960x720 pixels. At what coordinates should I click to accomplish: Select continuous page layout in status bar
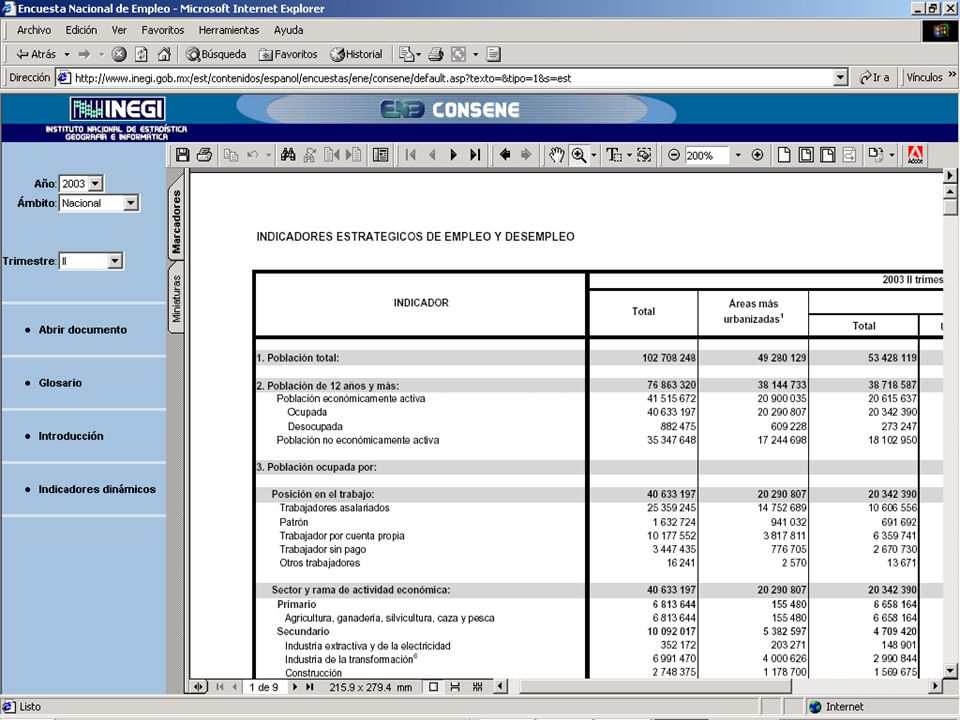click(x=455, y=687)
